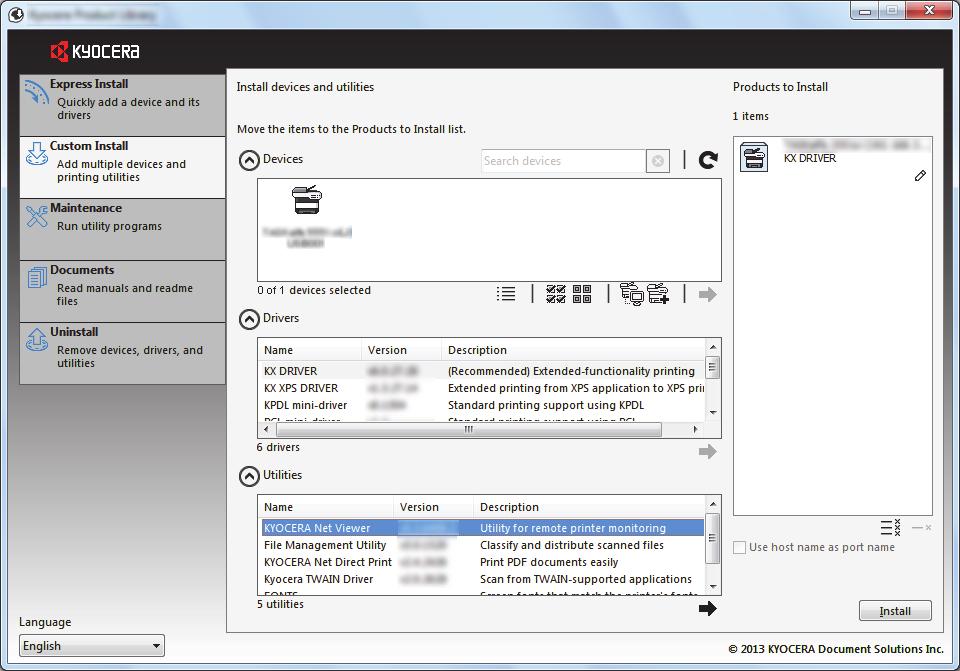Remove all items from Products list
960x671 pixels.
pyautogui.click(x=891, y=527)
